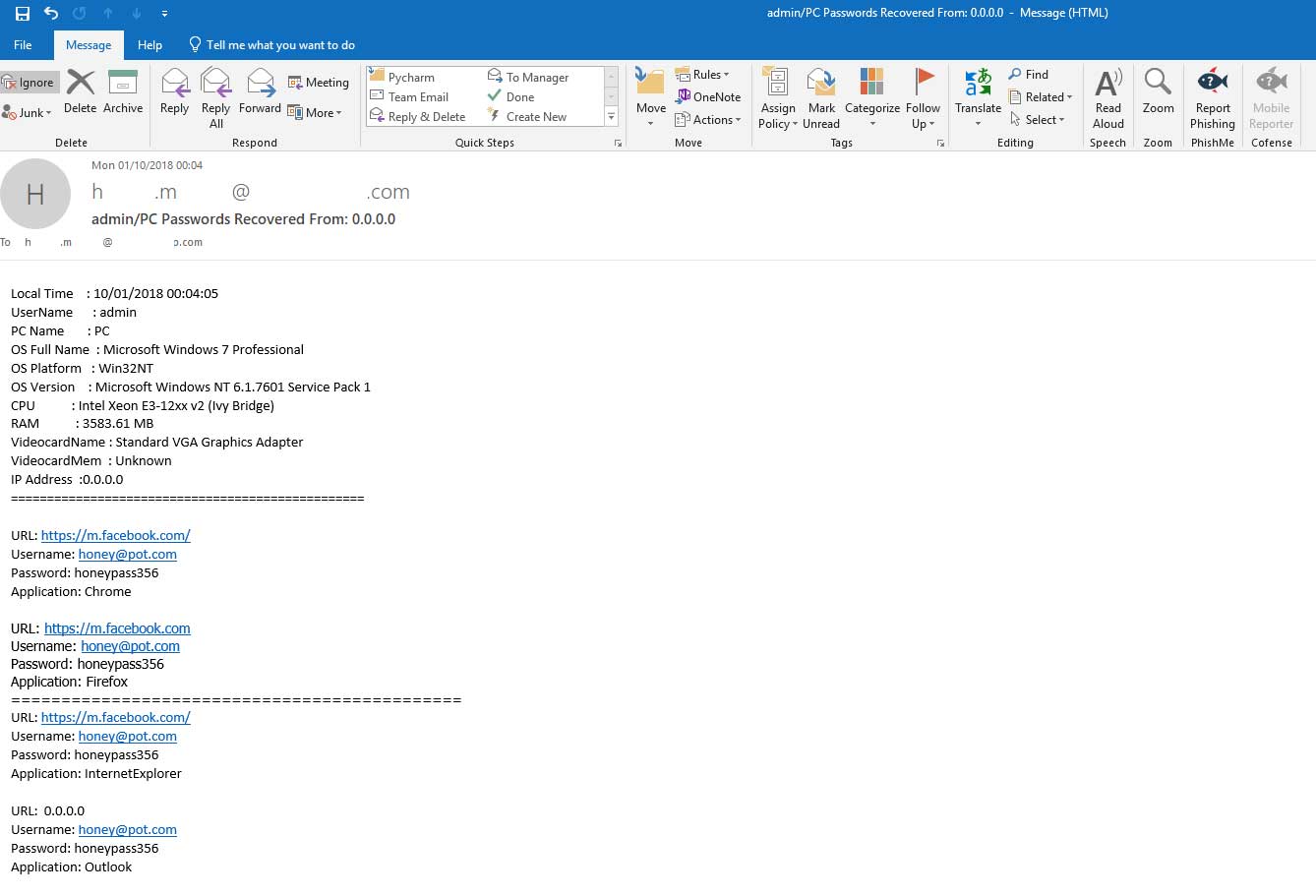This screenshot has width=1316, height=896.
Task: Click the Undo arrow in quick access toolbar
Action: coord(51,14)
